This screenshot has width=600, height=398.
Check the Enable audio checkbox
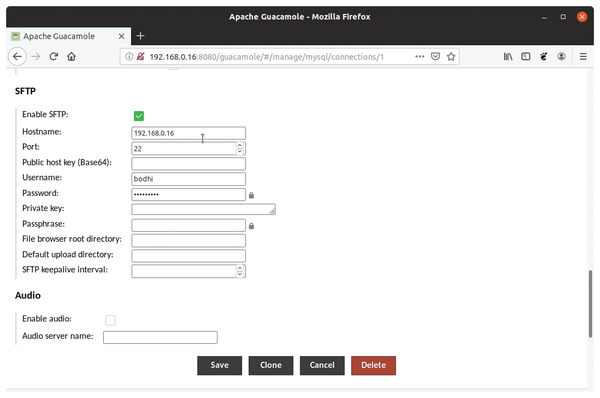pos(110,320)
